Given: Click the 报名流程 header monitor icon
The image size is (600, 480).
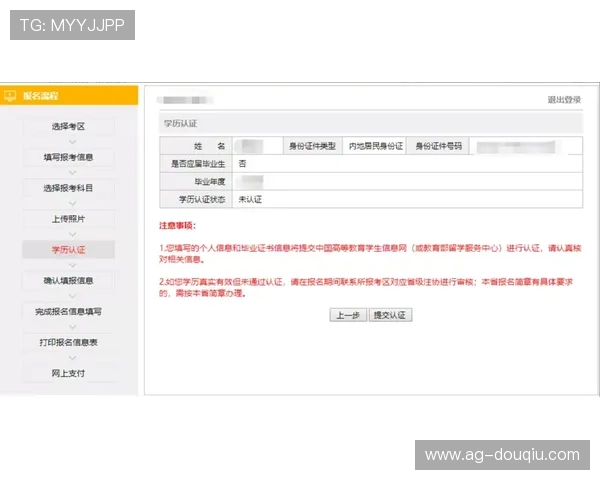Looking at the screenshot, I should pyautogui.click(x=10, y=95).
